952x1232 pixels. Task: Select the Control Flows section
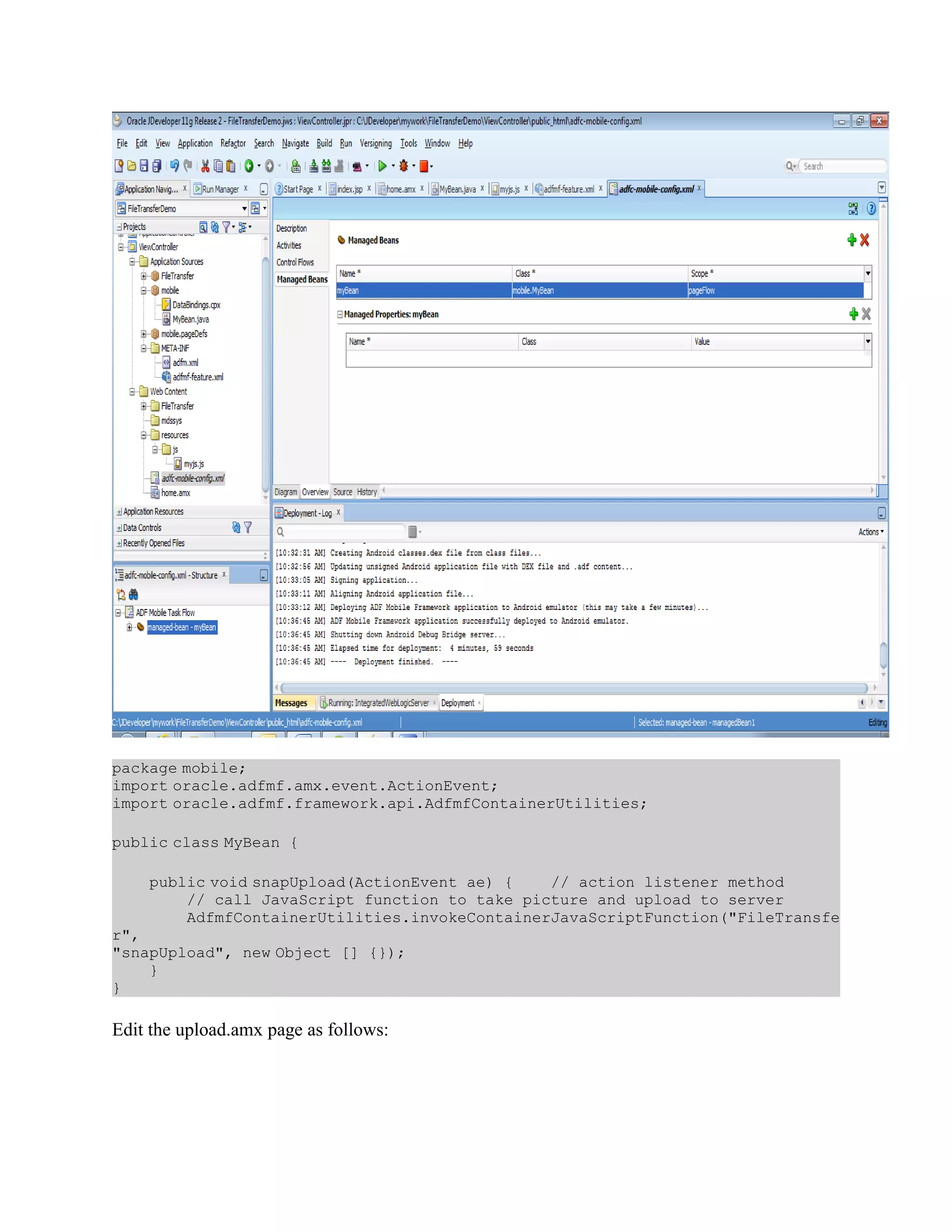point(295,262)
